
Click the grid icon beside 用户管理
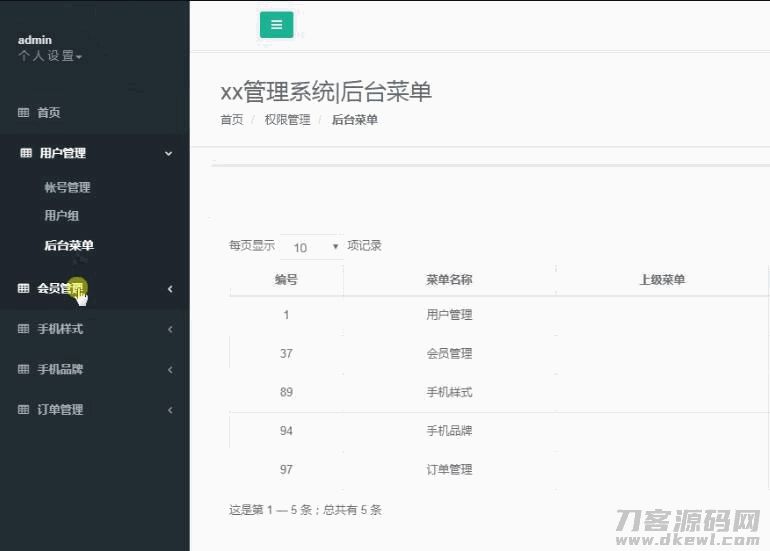point(26,153)
